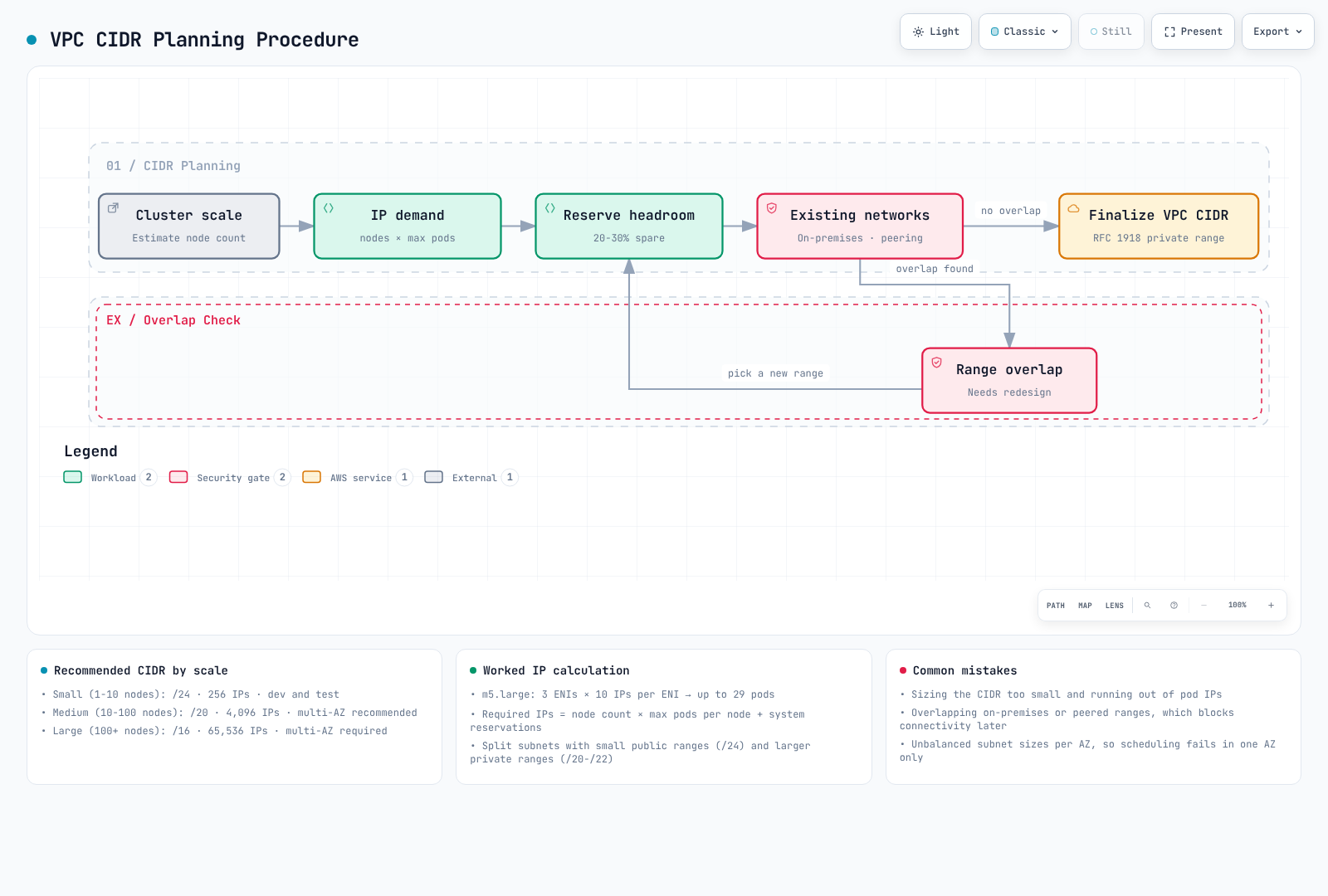Viewport: 1328px width, 896px height.
Task: Toggle the Light theme button
Action: point(935,32)
